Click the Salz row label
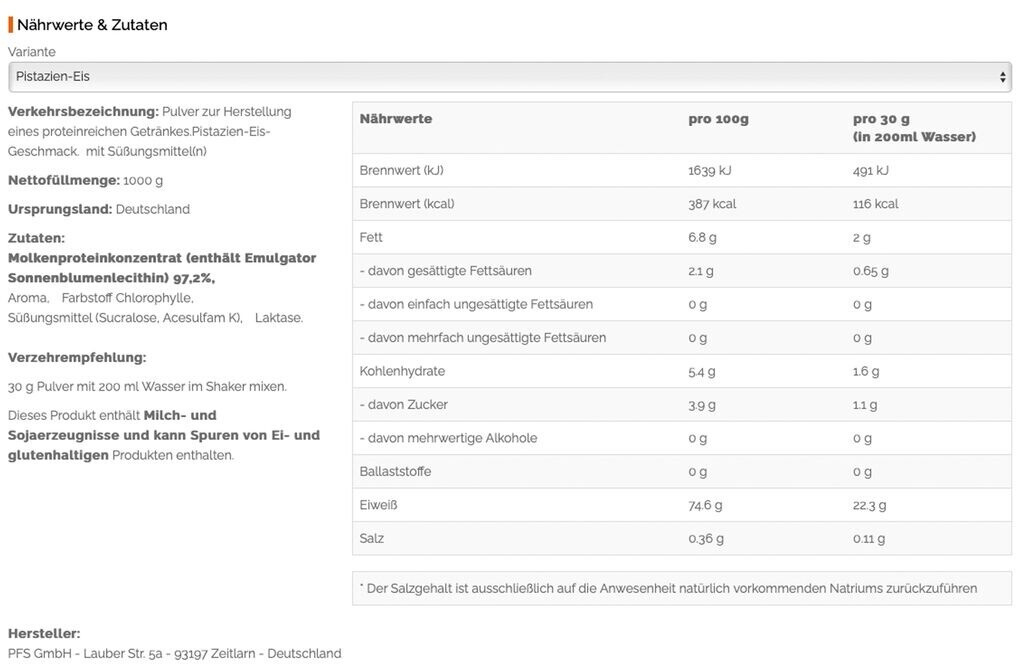 point(372,539)
